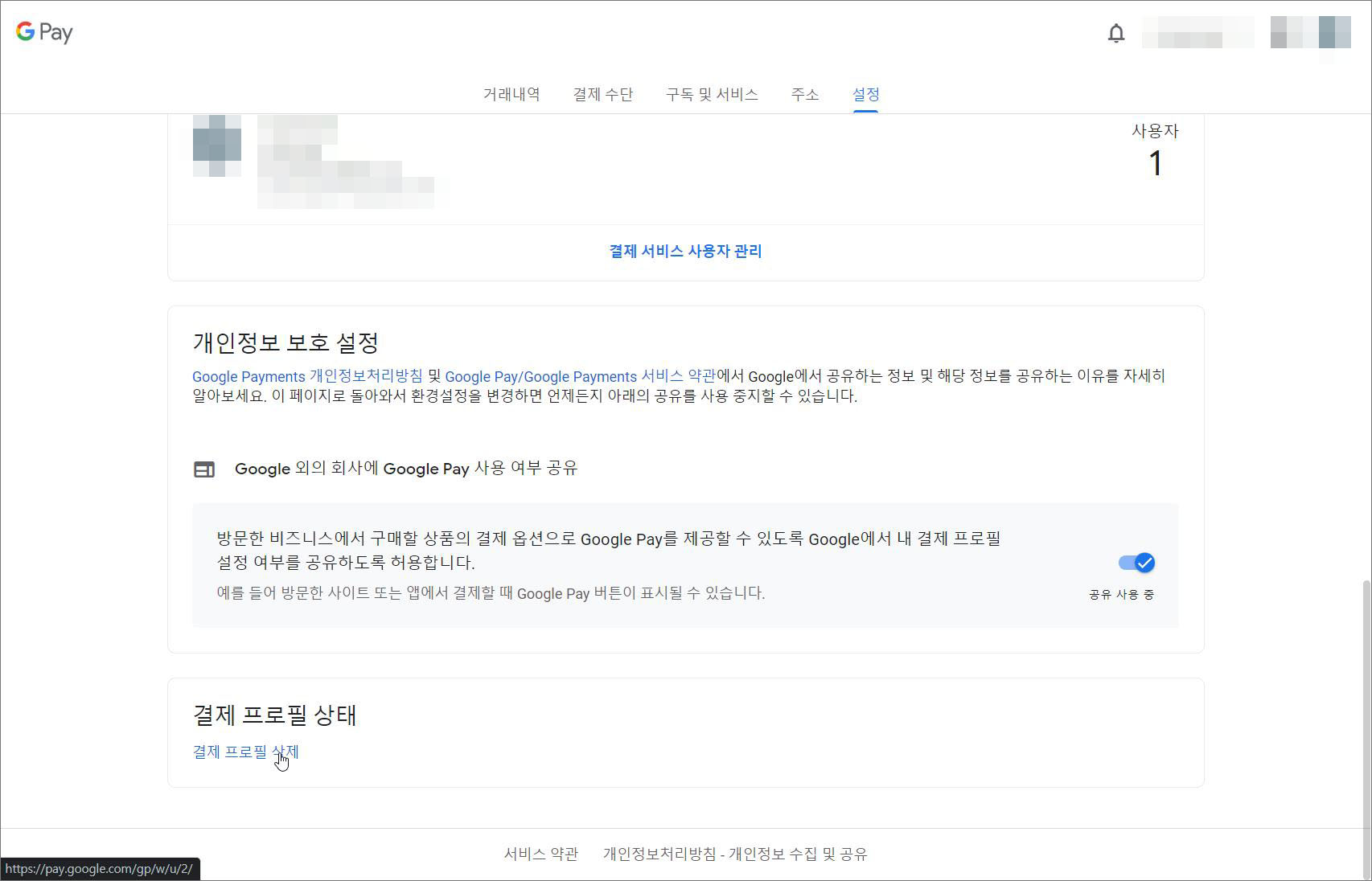The image size is (1372, 881).
Task: Open the footer 서비스 약관 link
Action: (x=541, y=854)
